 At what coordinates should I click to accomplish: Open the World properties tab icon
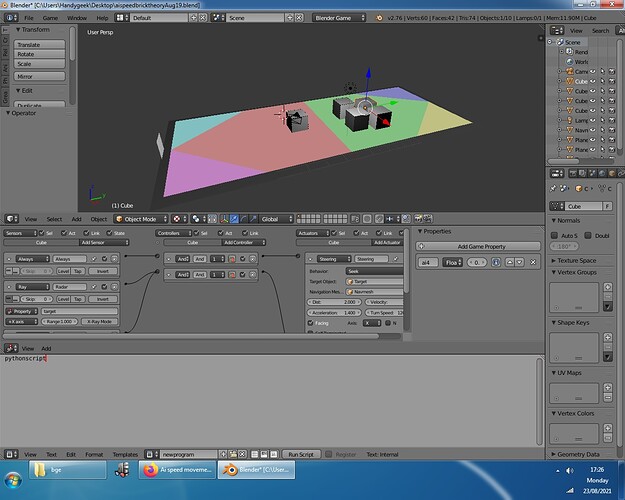(602, 173)
